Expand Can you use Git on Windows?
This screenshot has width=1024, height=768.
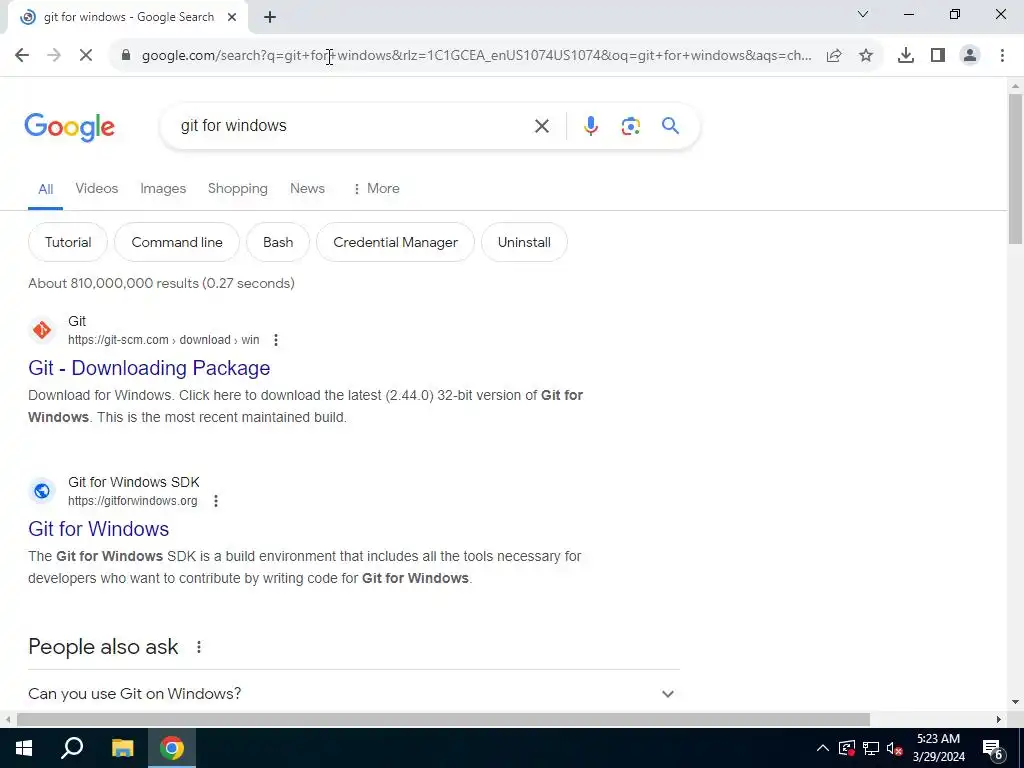pos(353,694)
